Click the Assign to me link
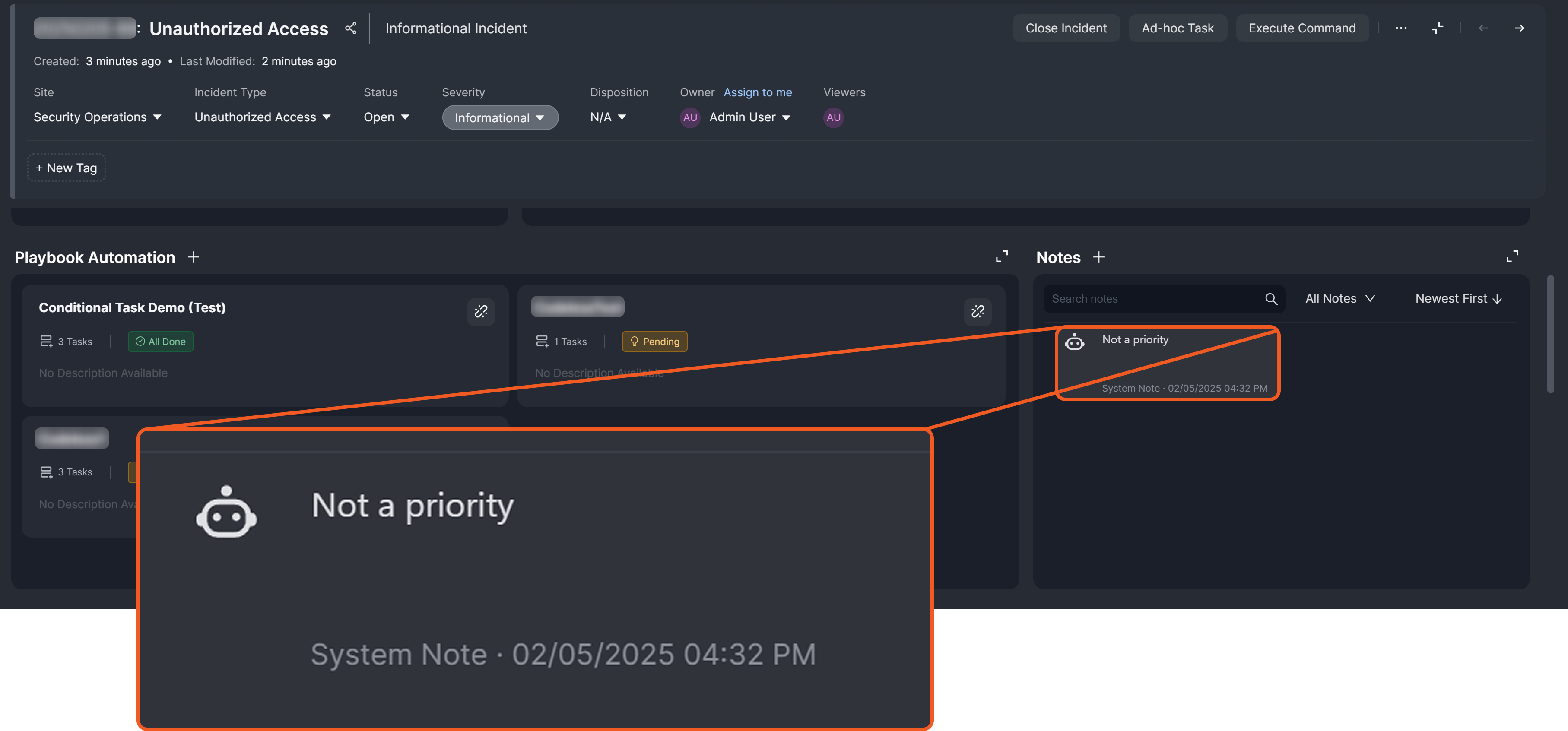Viewport: 1568px width, 731px height. click(x=757, y=92)
